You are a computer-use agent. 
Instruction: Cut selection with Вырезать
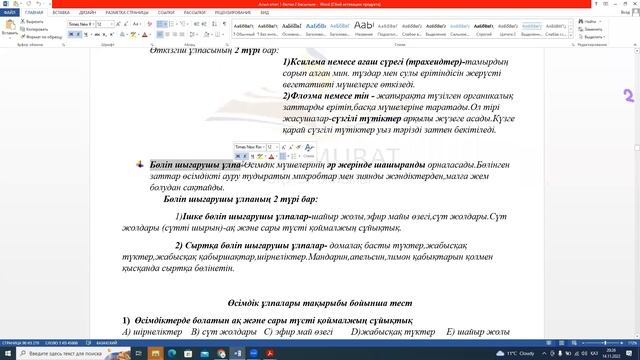pyautogui.click(x=32, y=21)
